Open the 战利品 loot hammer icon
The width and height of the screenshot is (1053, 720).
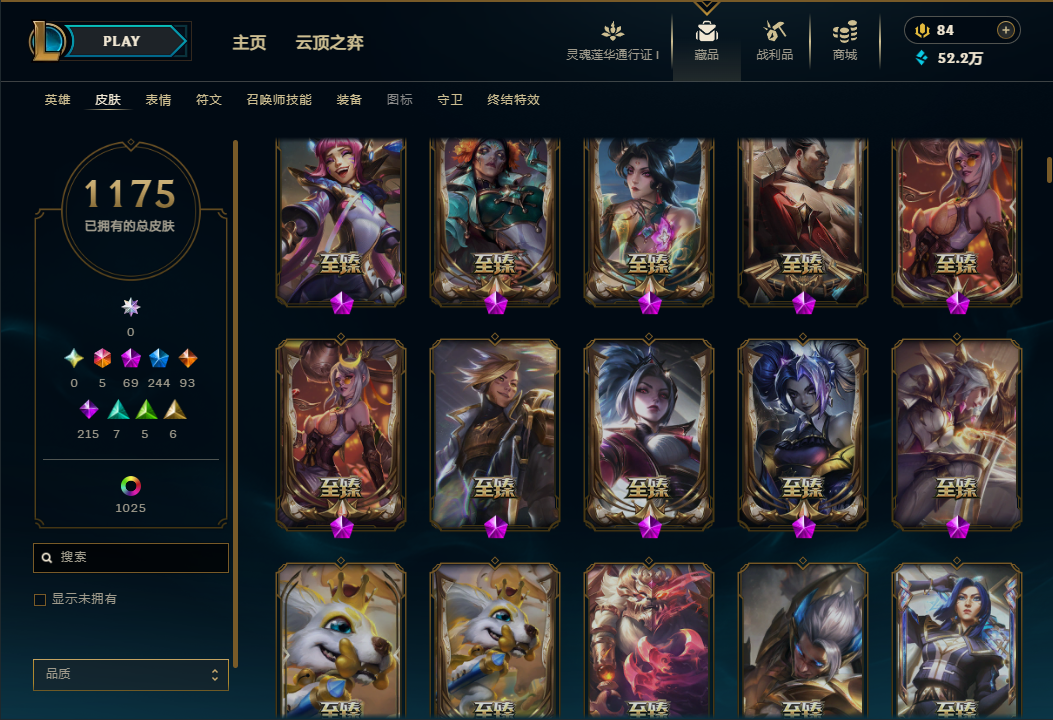pyautogui.click(x=774, y=31)
